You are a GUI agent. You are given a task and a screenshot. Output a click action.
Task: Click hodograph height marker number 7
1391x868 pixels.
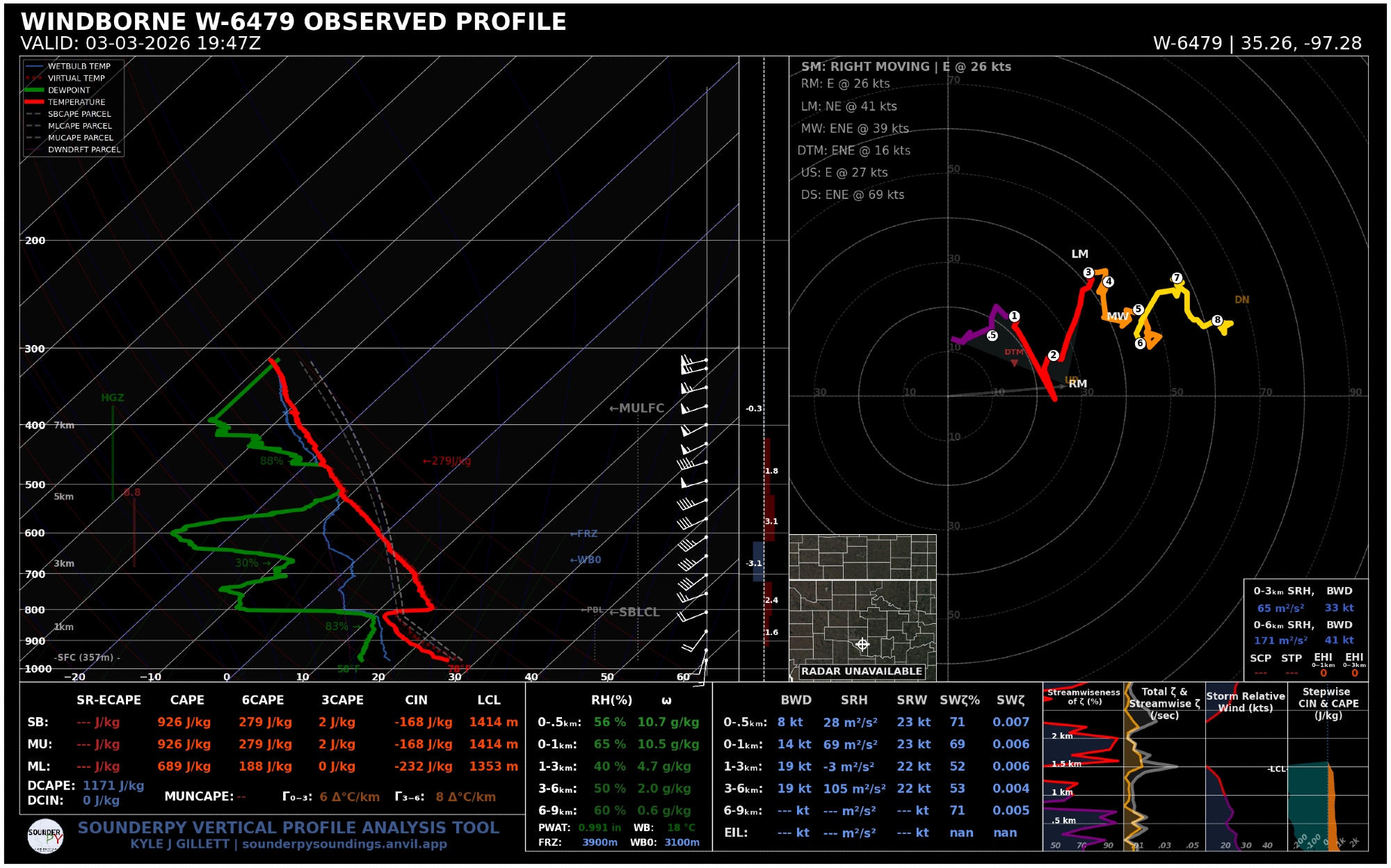click(x=1177, y=278)
